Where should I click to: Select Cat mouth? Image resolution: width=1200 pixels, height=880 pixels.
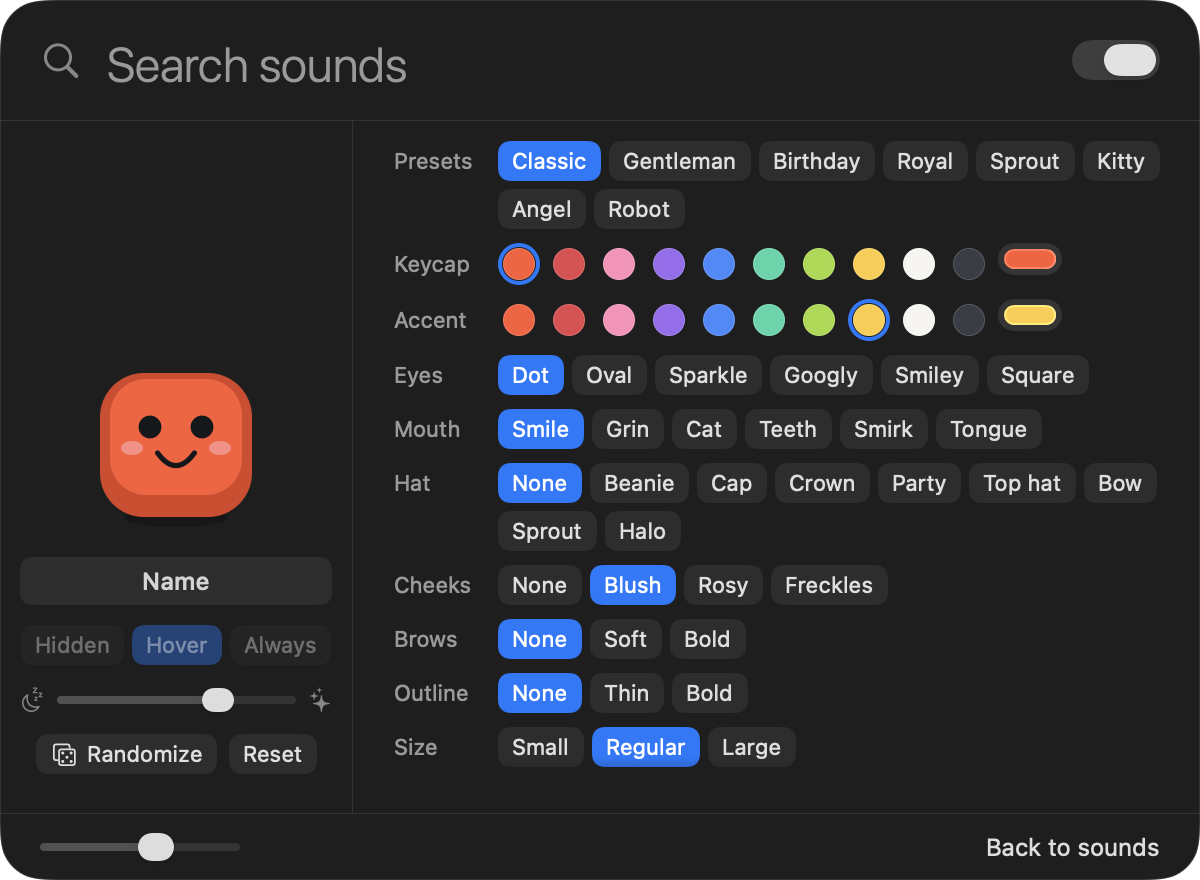coord(704,429)
